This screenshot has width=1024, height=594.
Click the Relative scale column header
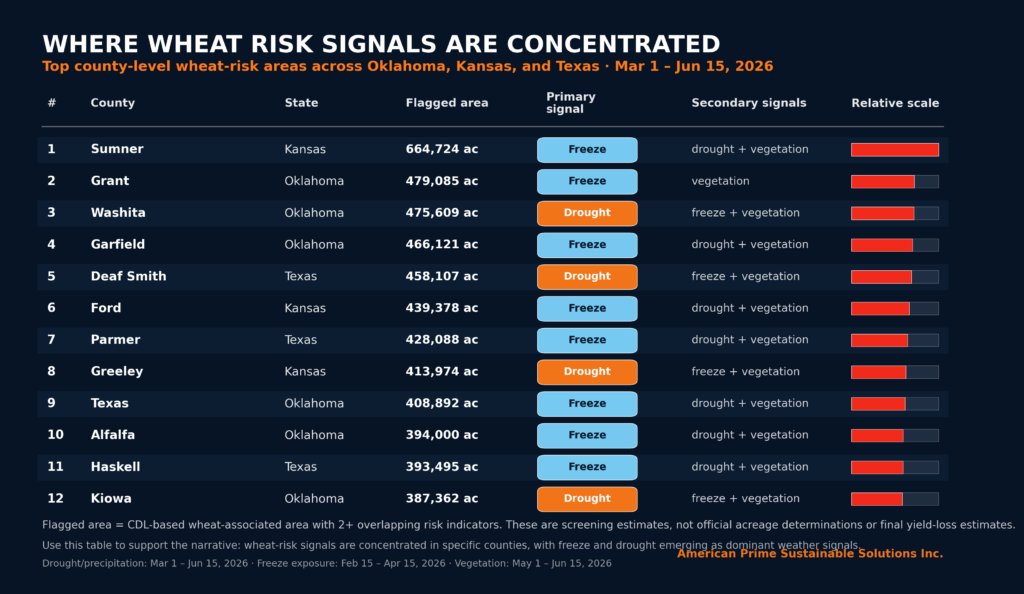pos(895,102)
